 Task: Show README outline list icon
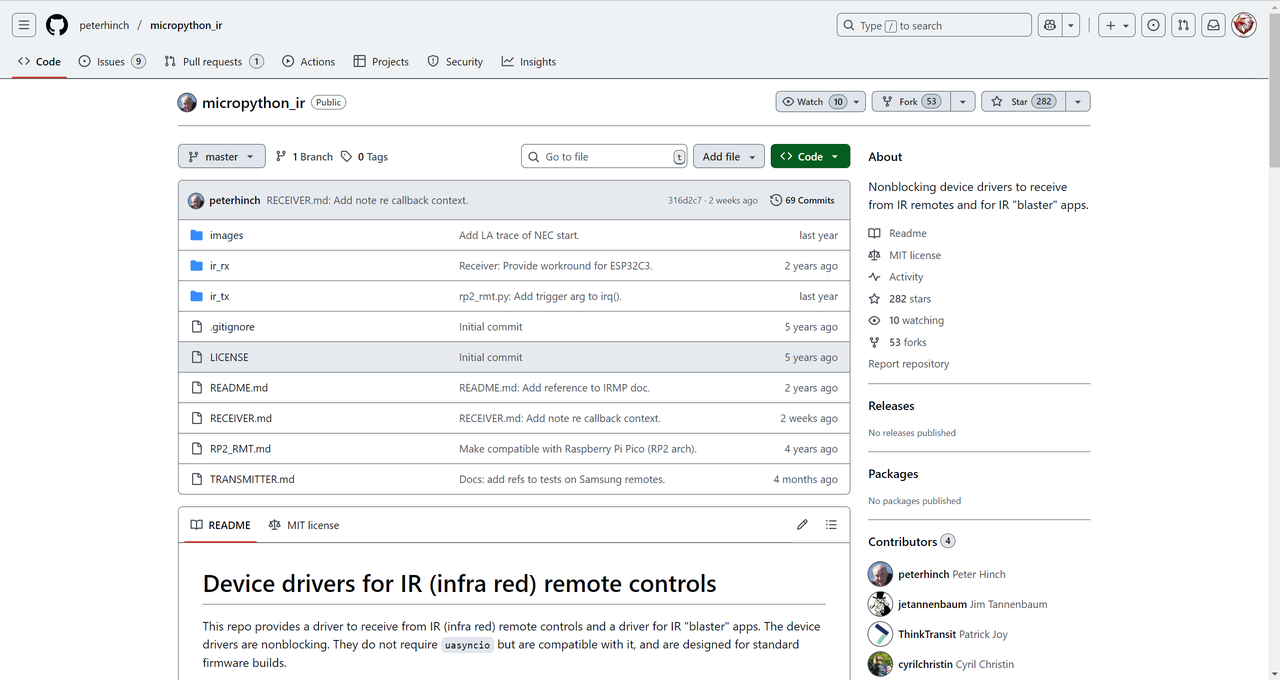pos(831,525)
